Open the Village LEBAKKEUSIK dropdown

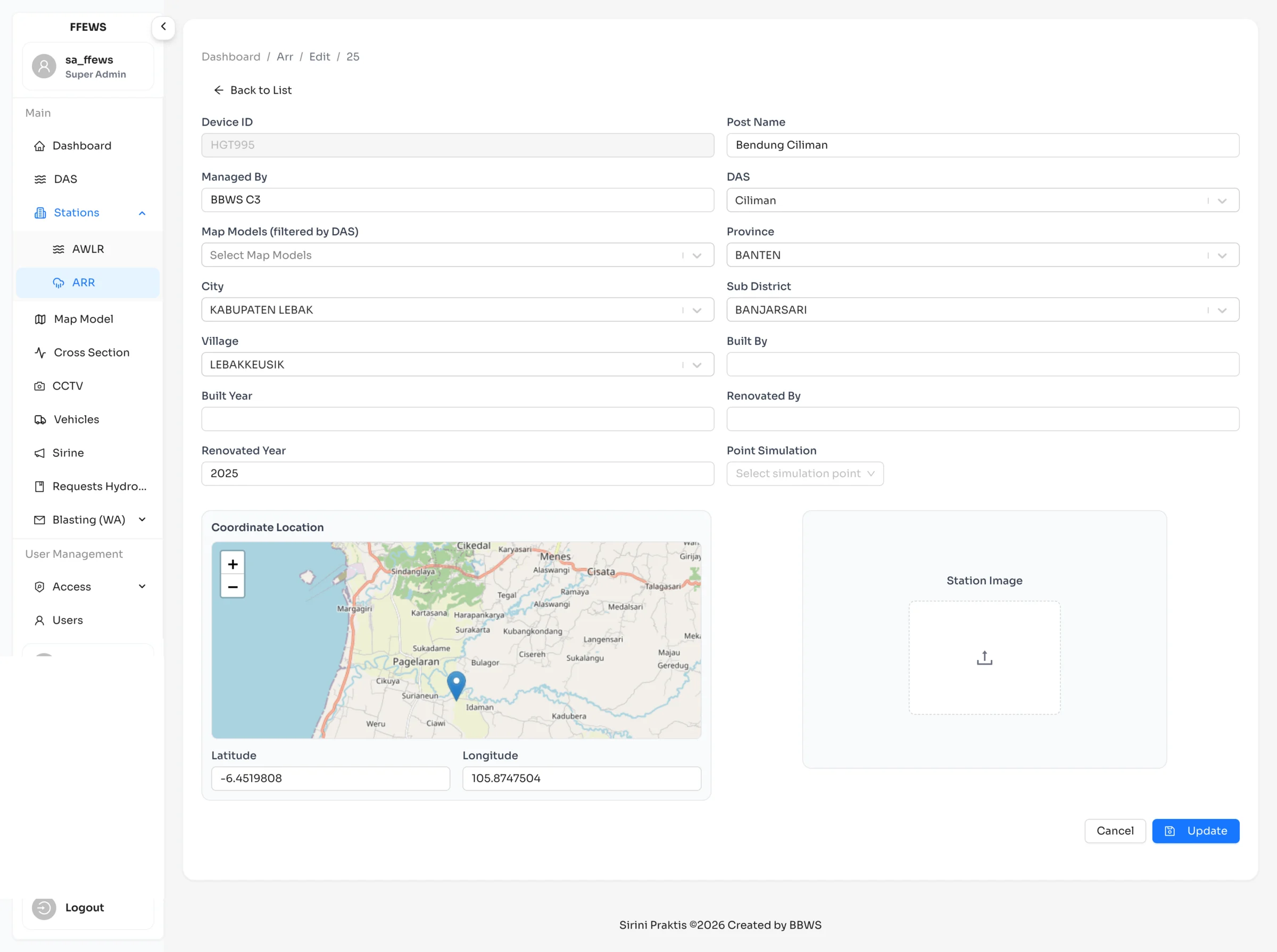458,364
